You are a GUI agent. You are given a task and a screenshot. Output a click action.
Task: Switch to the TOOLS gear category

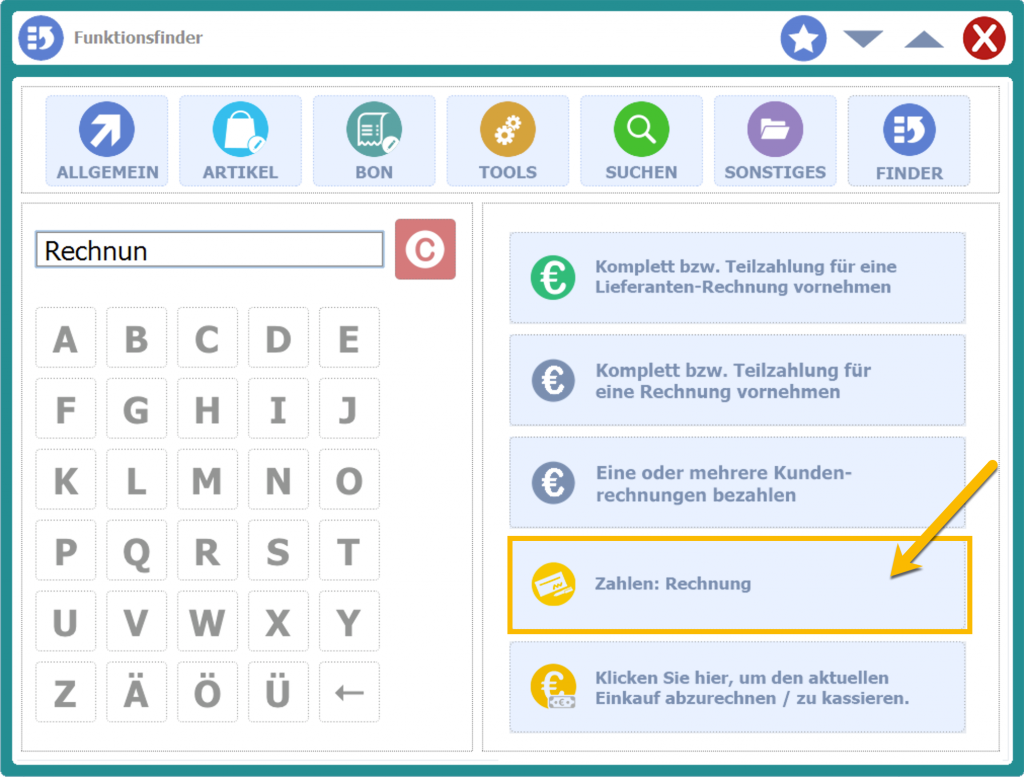(507, 141)
